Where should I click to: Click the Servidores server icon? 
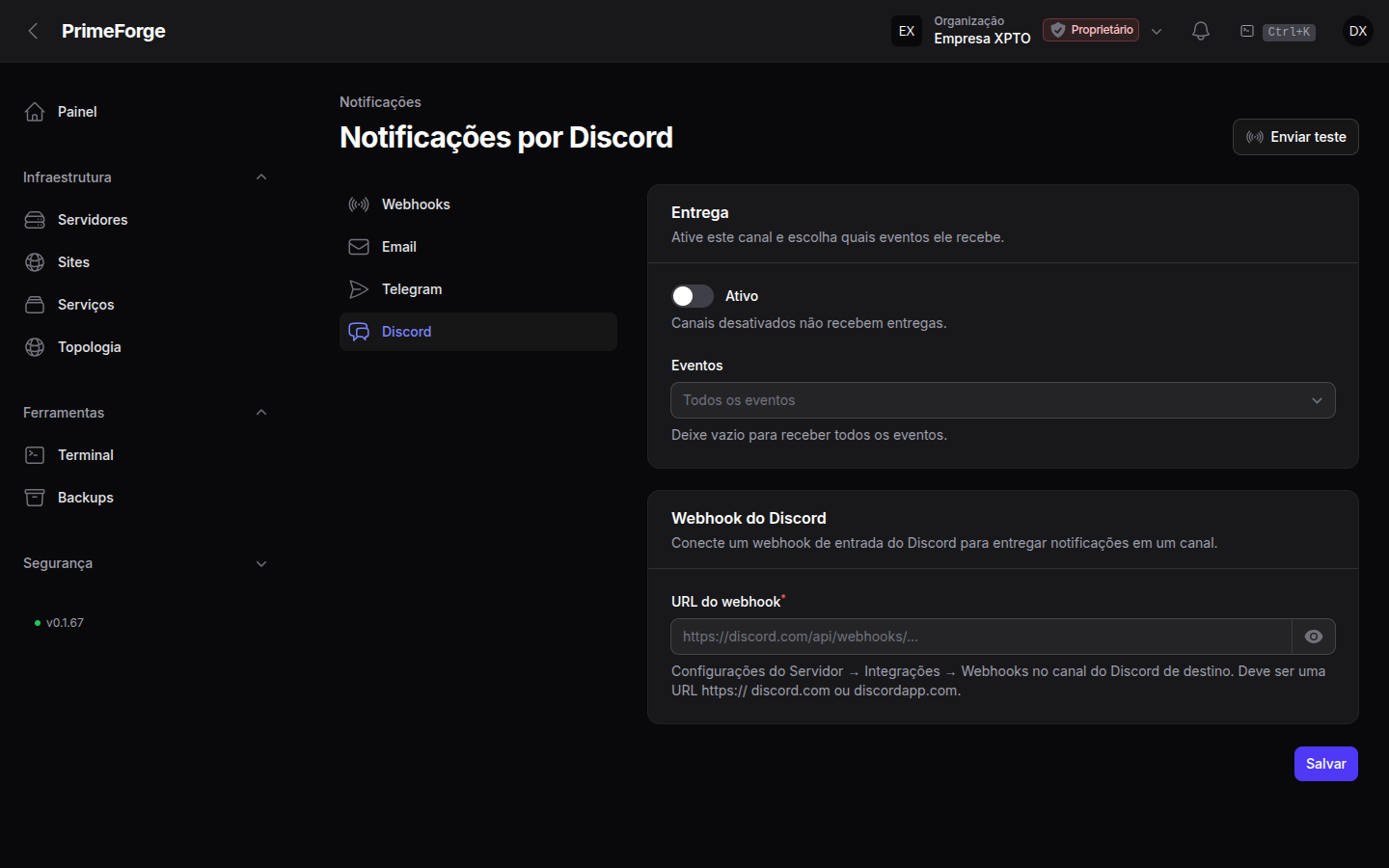pos(35,220)
